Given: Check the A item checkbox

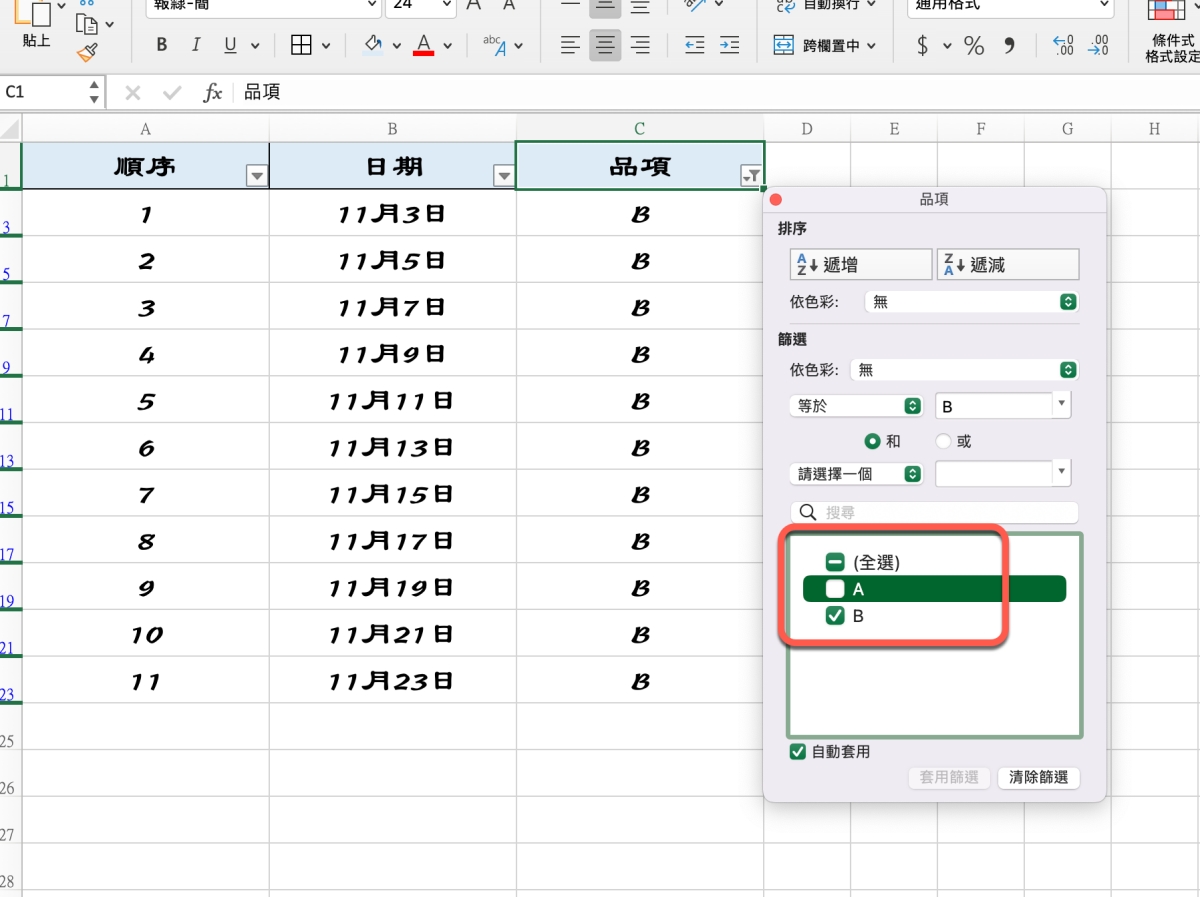Looking at the screenshot, I should 835,589.
